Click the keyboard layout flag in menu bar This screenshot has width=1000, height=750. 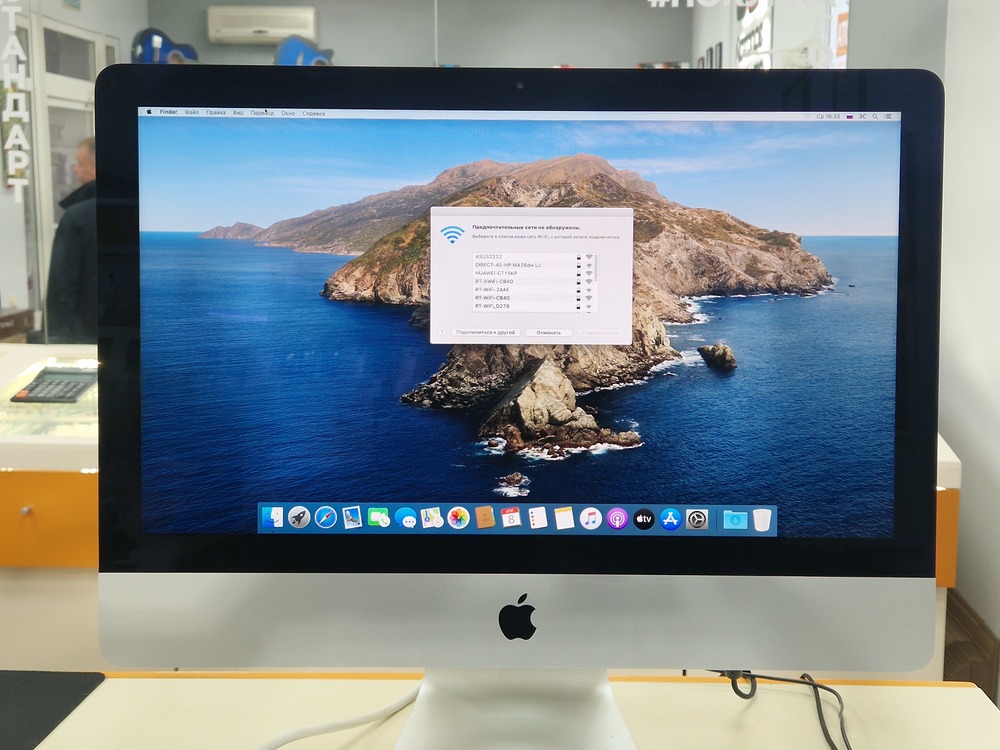pyautogui.click(x=850, y=116)
